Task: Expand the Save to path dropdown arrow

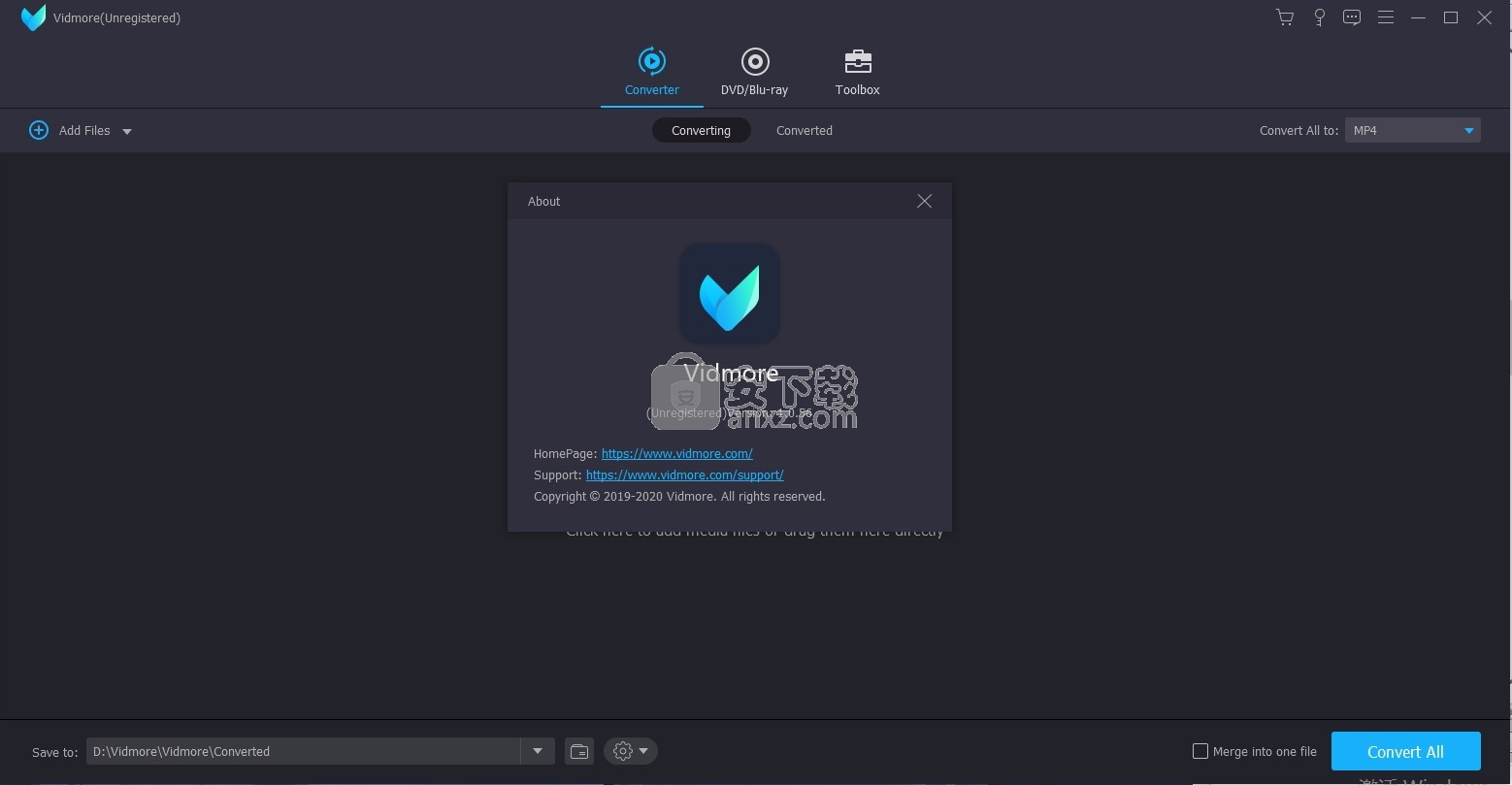Action: tap(538, 751)
